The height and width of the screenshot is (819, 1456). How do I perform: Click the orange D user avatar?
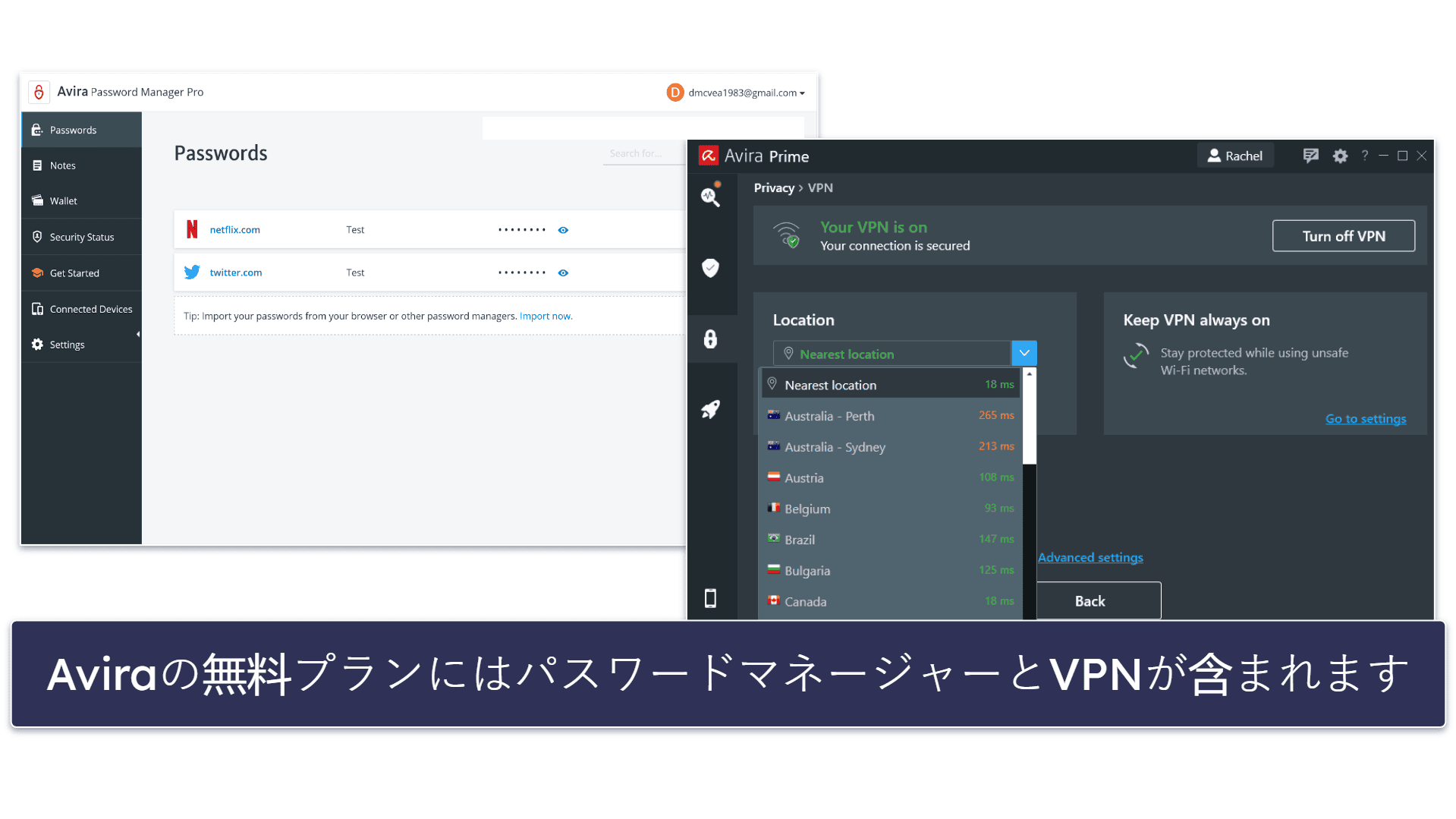click(675, 93)
